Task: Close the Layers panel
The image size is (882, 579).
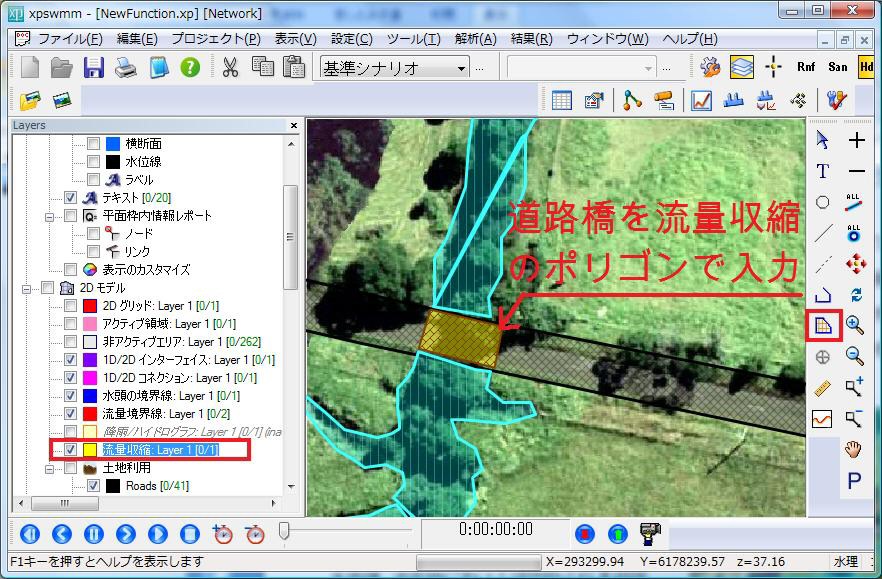Action: (x=294, y=125)
